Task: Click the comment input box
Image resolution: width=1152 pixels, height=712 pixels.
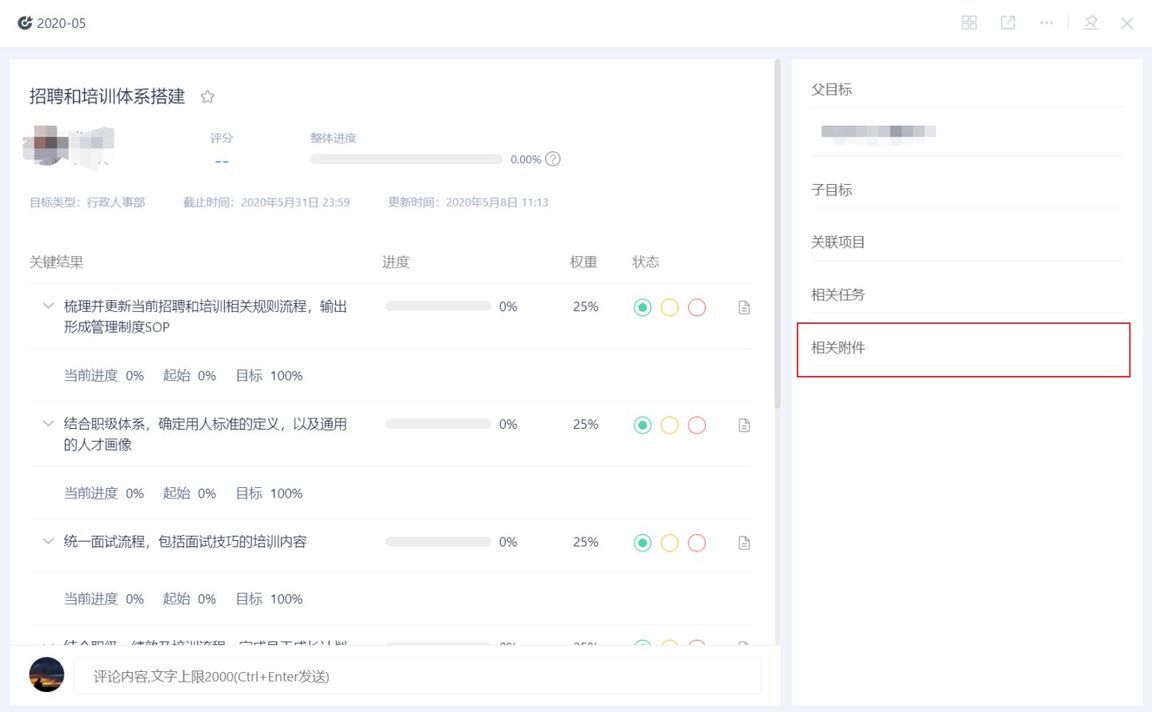Action: point(417,676)
